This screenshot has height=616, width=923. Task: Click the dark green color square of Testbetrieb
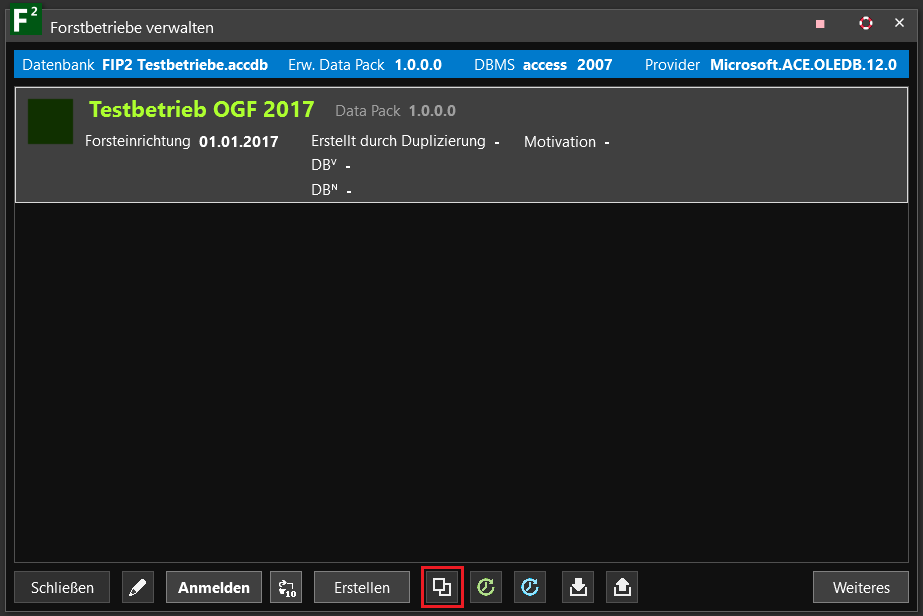50,121
